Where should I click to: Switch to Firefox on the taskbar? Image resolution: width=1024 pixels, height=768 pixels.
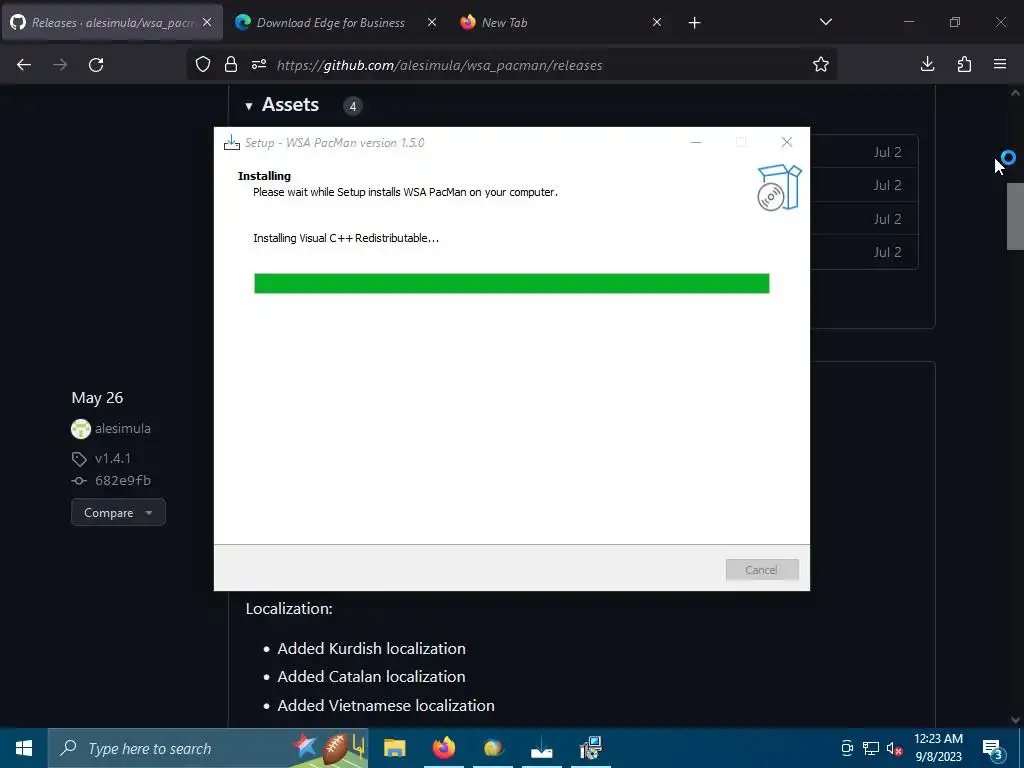pyautogui.click(x=444, y=748)
